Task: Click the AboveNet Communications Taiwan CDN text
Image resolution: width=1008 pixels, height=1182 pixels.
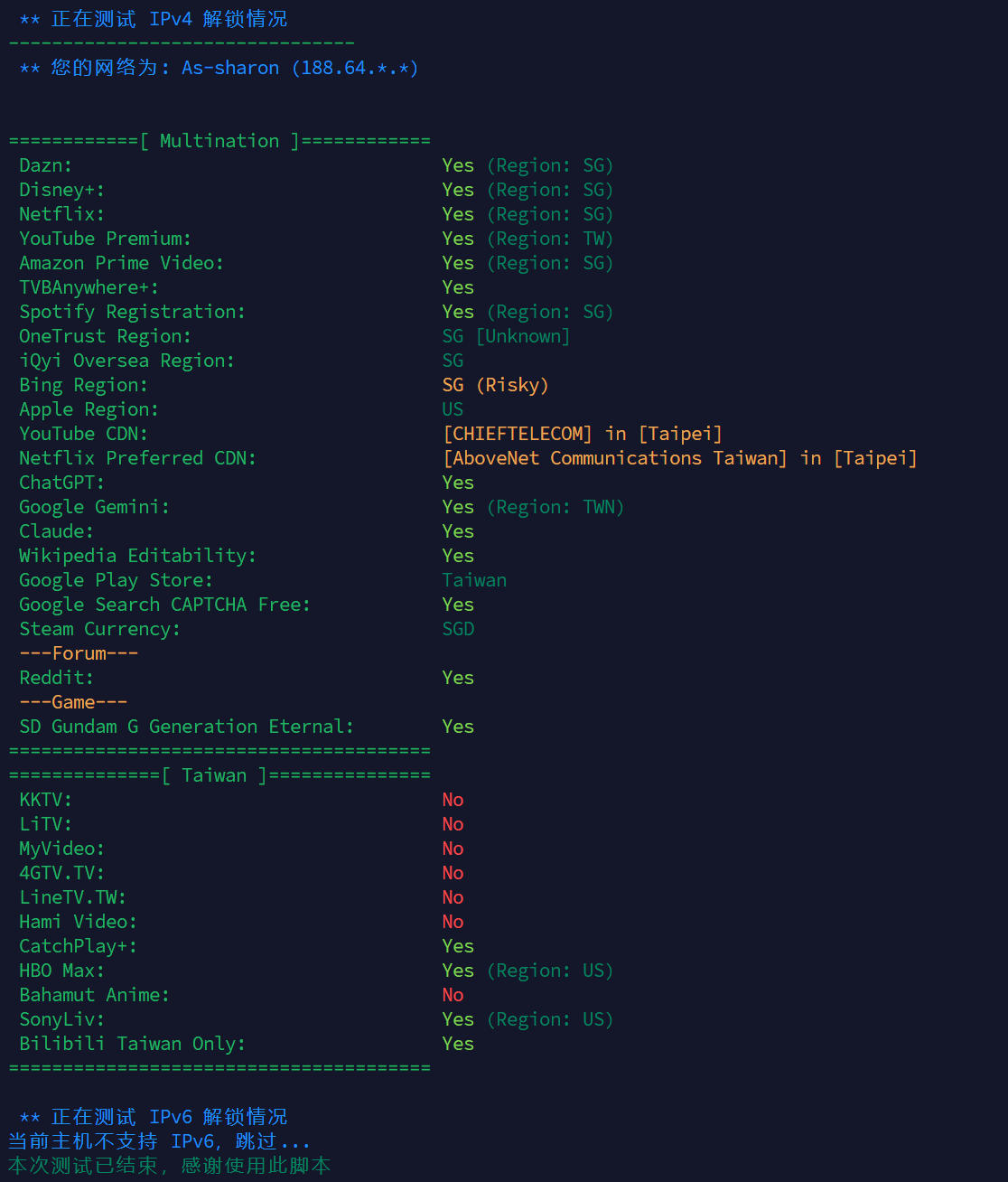Action: 679,458
